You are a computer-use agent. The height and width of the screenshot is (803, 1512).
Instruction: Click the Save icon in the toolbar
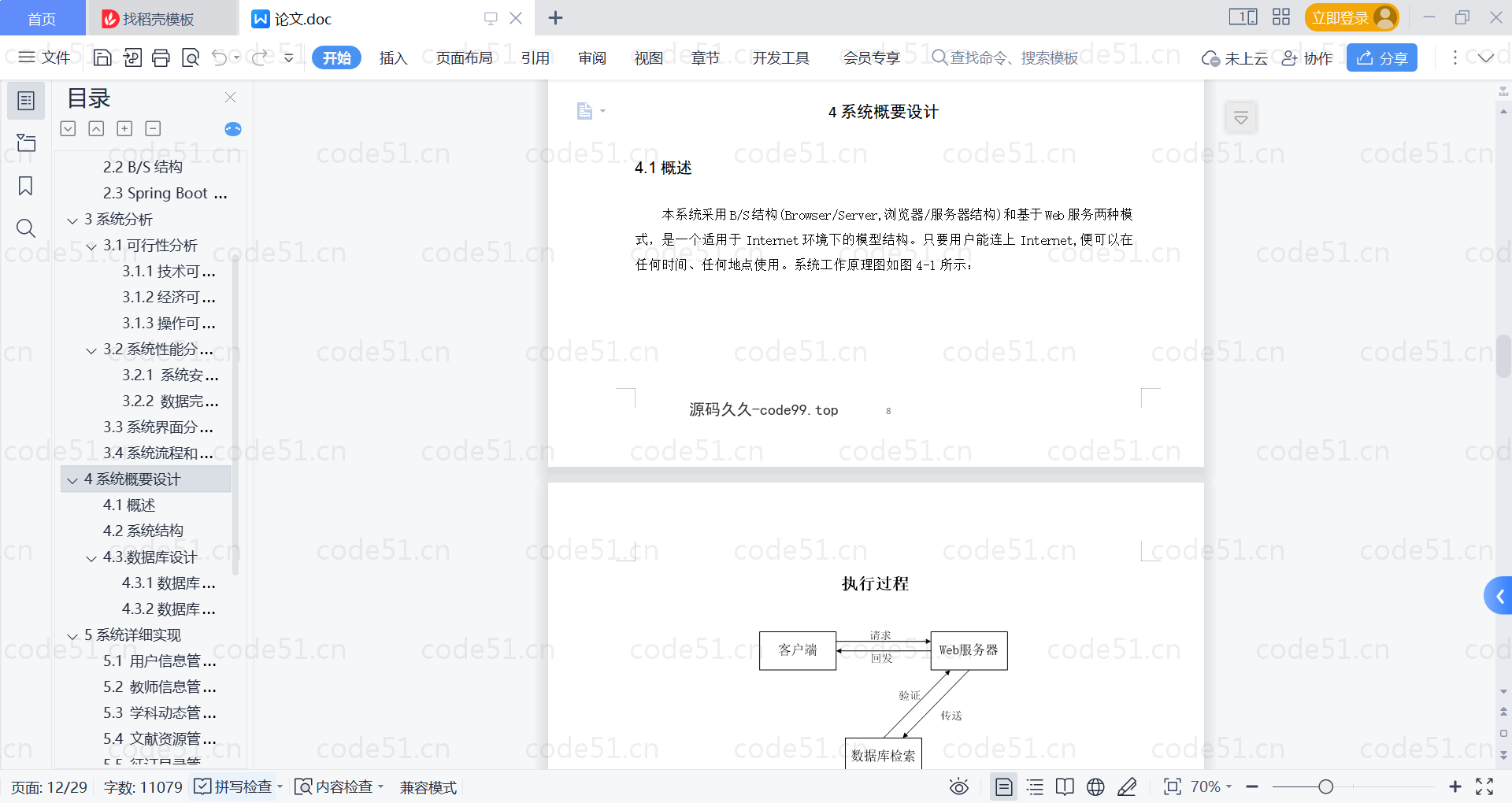tap(102, 57)
